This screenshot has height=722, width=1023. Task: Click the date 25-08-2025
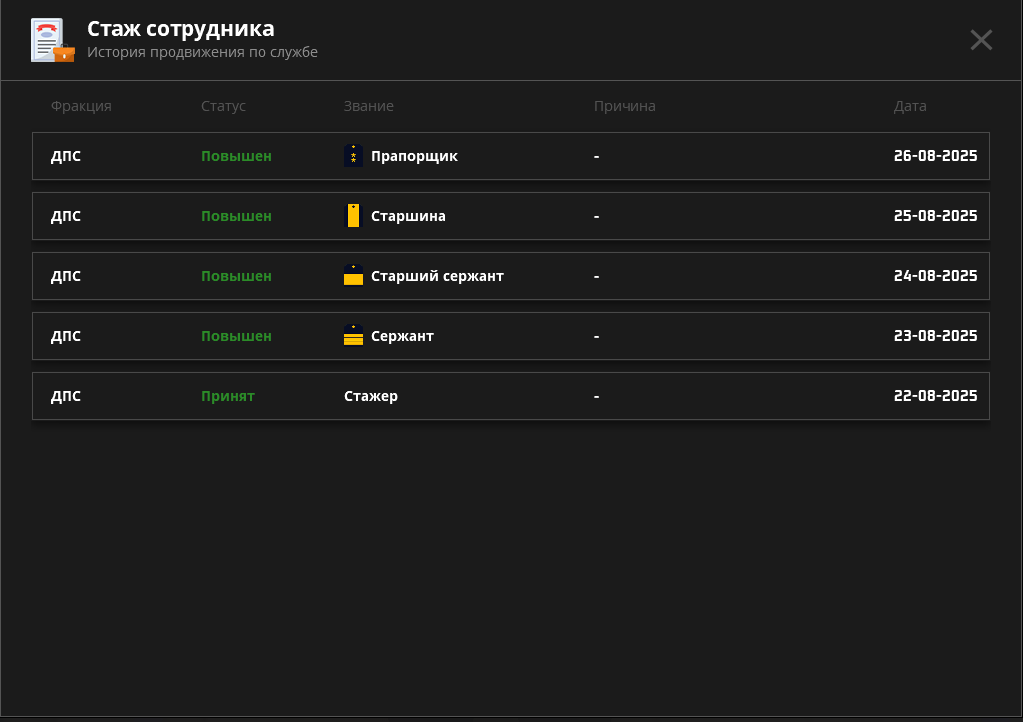tap(935, 216)
